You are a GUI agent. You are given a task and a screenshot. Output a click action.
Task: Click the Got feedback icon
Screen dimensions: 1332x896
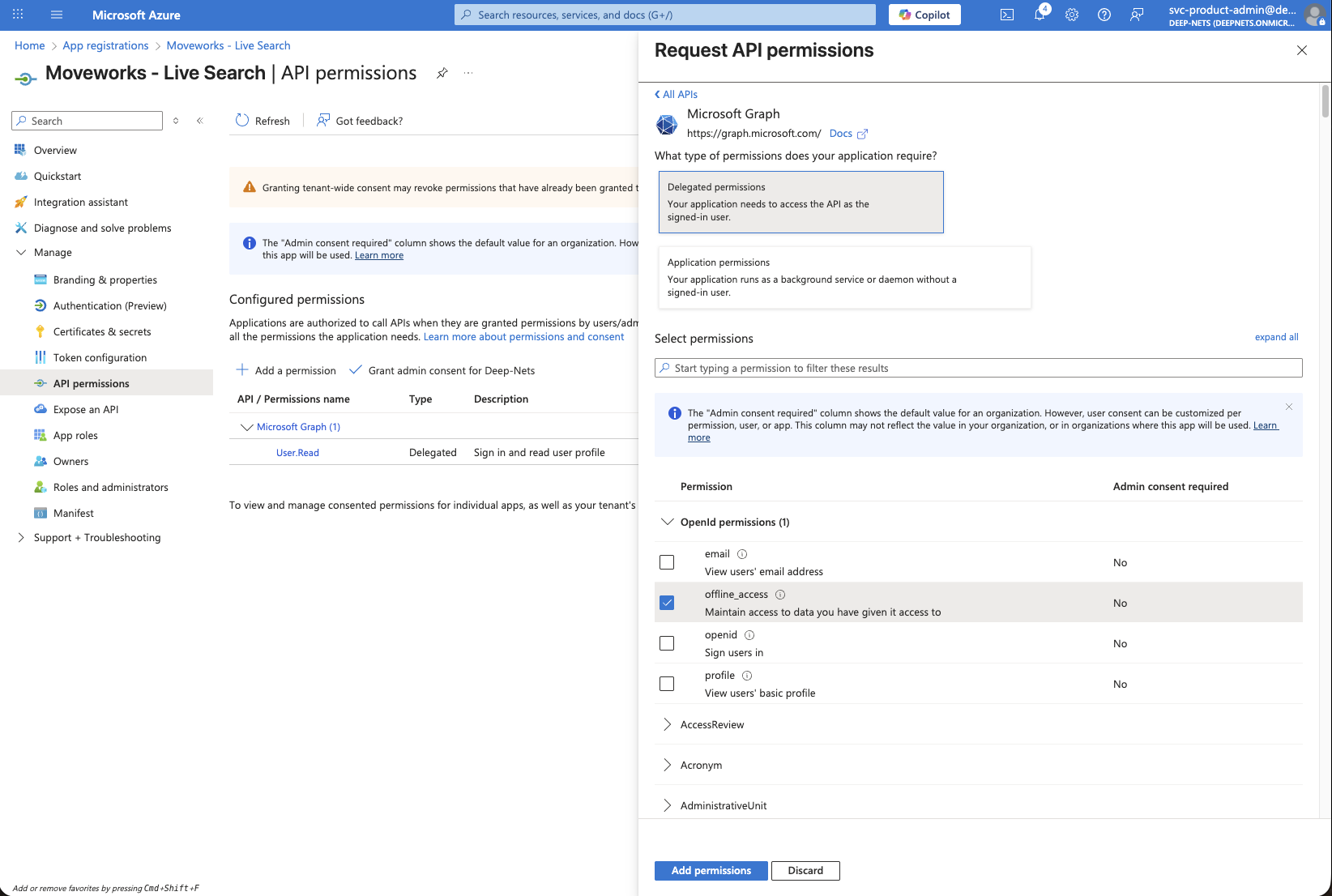[323, 121]
